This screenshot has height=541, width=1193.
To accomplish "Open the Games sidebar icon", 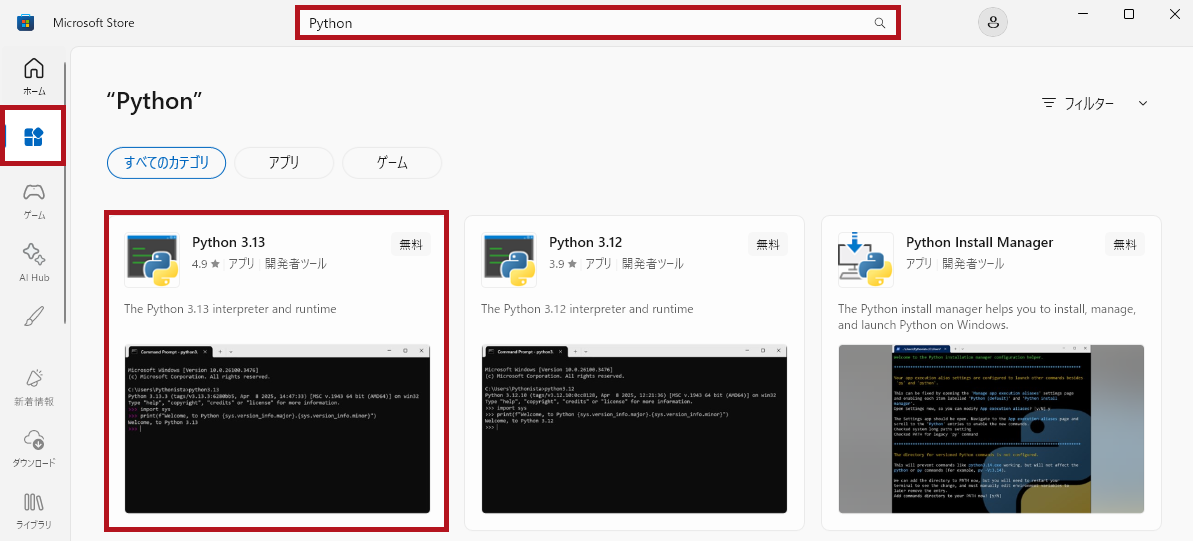I will [34, 193].
